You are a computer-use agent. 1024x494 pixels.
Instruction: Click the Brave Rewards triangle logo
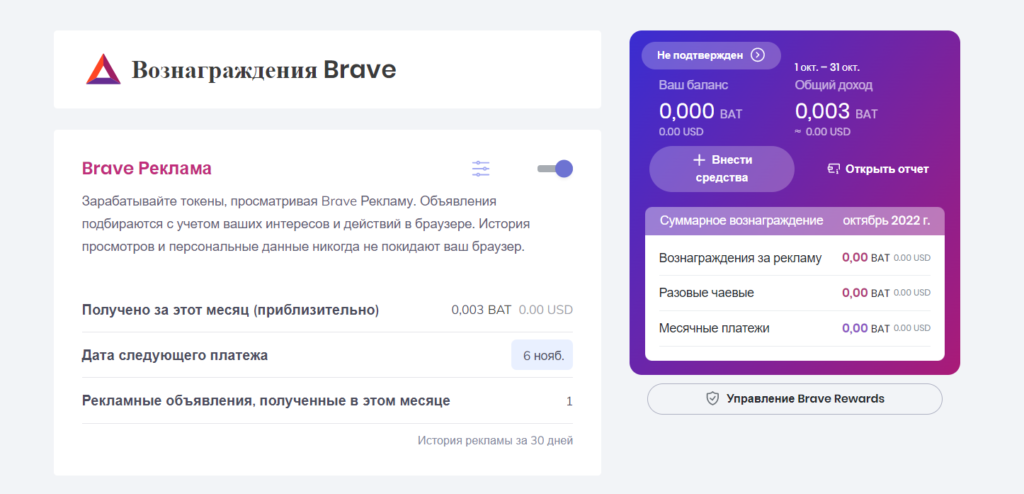103,69
